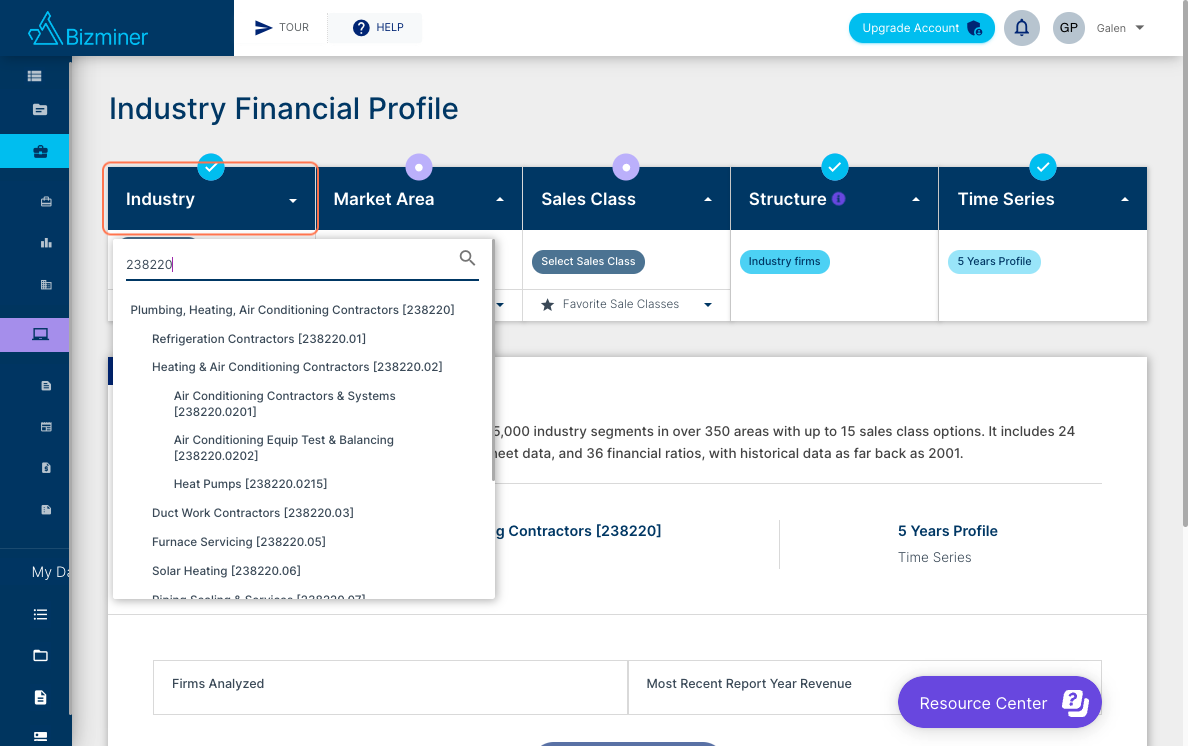1188x746 pixels.
Task: Select Refrigeration Contractors [238220.01]
Action: 258,339
